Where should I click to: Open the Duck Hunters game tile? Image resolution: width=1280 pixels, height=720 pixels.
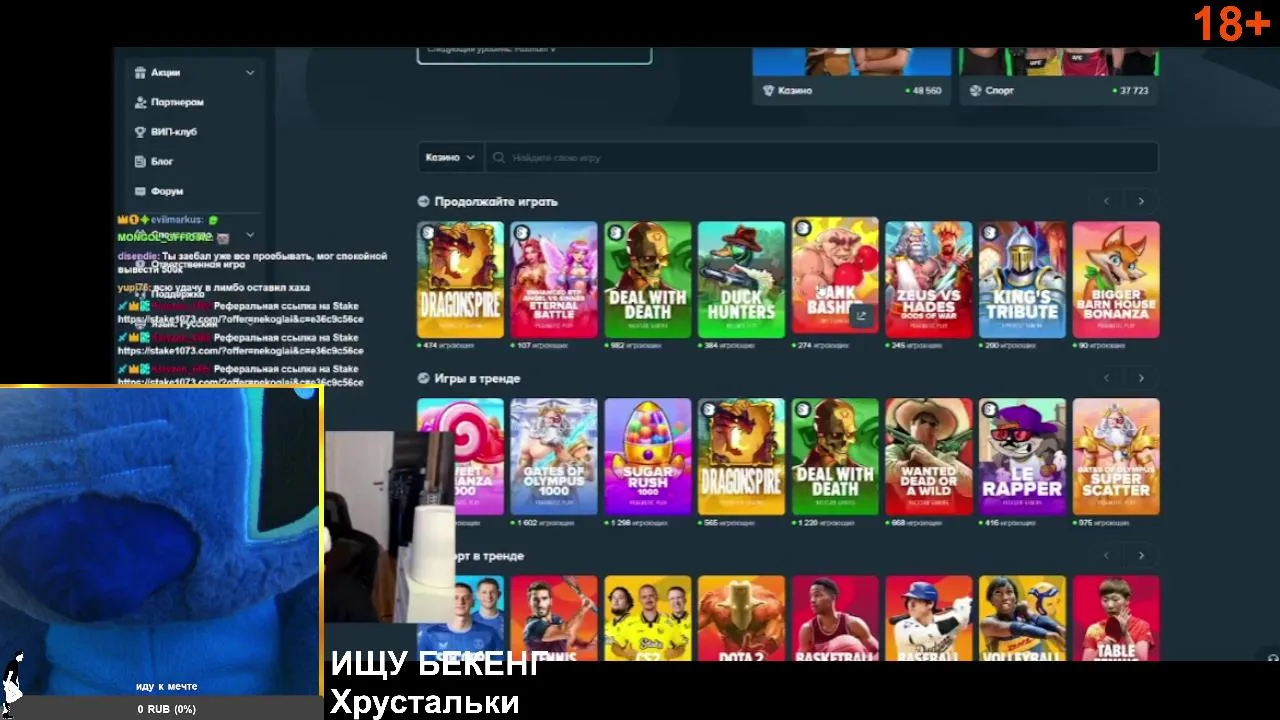pos(741,279)
